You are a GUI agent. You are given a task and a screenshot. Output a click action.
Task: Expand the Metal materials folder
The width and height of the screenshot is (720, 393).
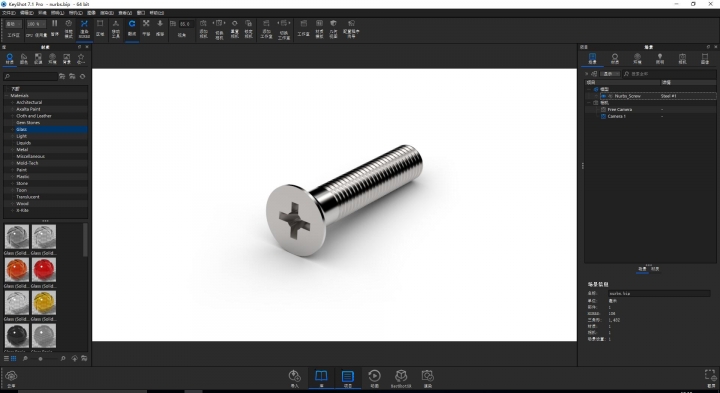point(13,150)
